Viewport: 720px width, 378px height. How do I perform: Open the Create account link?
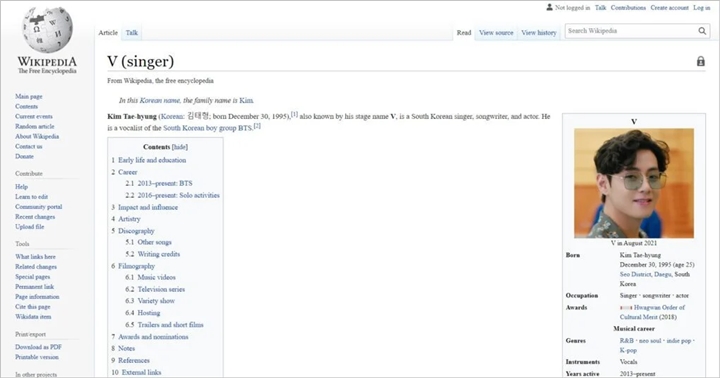click(x=669, y=7)
